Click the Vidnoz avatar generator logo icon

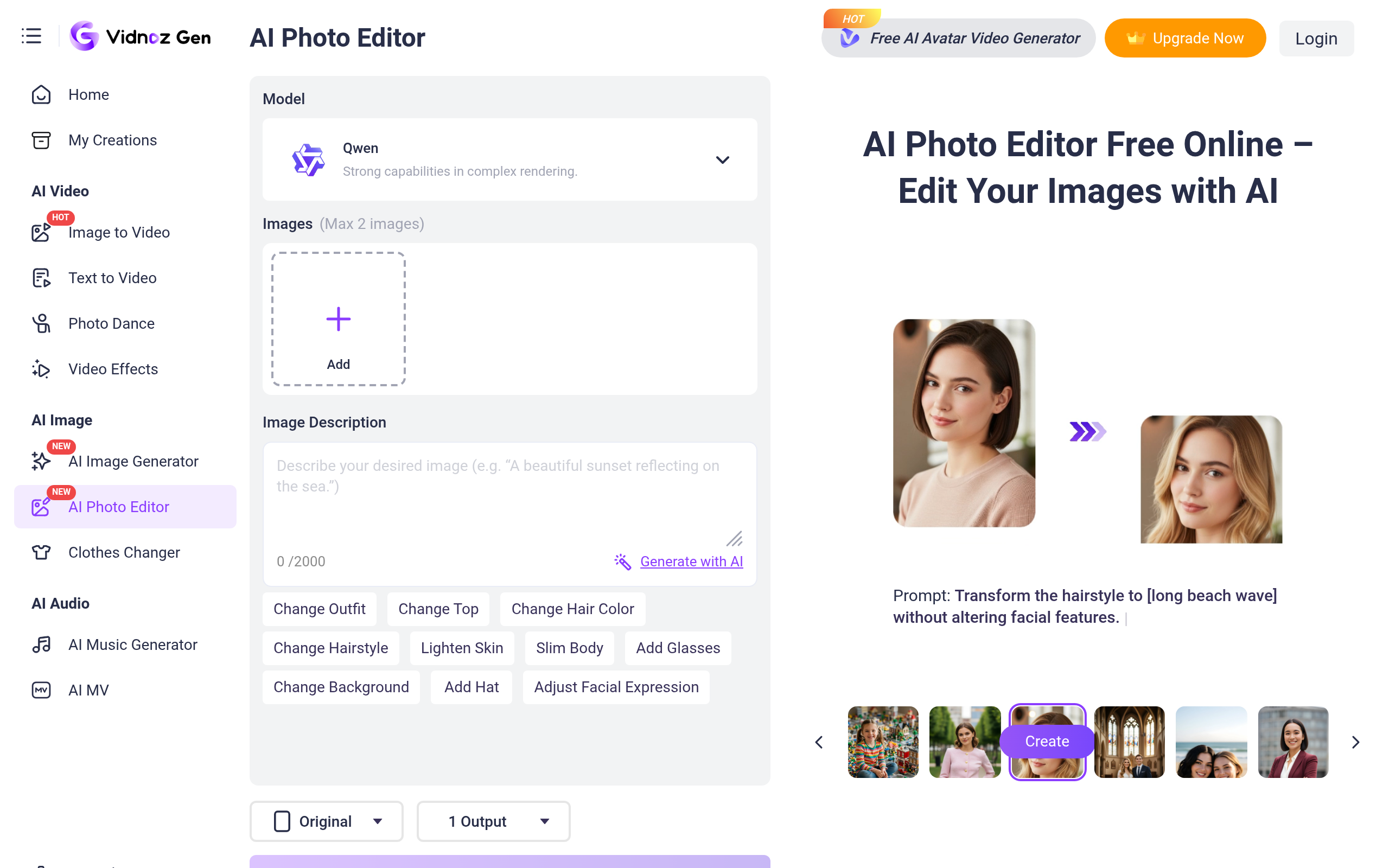tap(850, 39)
